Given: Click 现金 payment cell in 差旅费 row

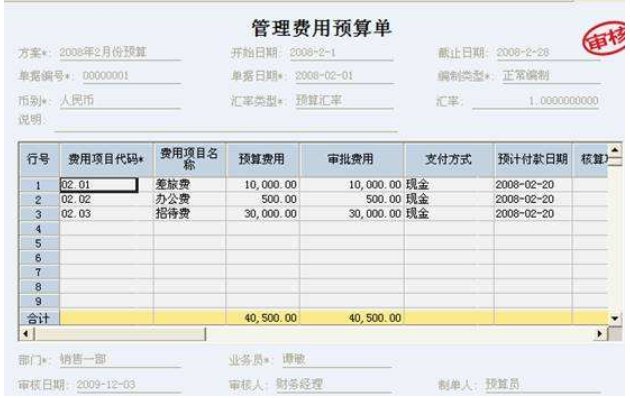Looking at the screenshot, I should click(449, 185).
